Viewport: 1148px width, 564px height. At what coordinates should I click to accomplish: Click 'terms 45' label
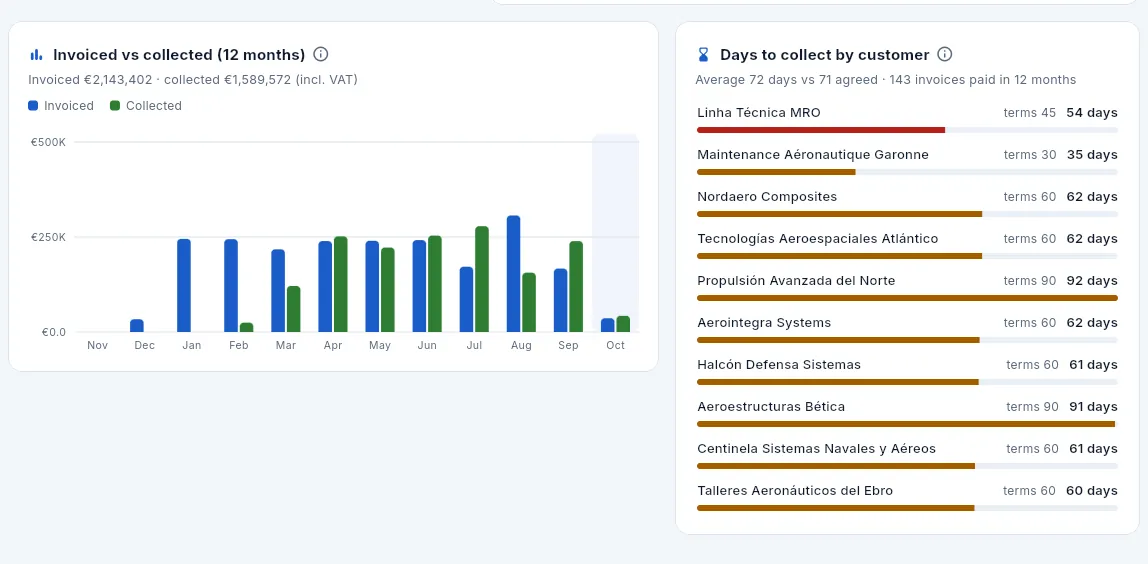click(1029, 113)
